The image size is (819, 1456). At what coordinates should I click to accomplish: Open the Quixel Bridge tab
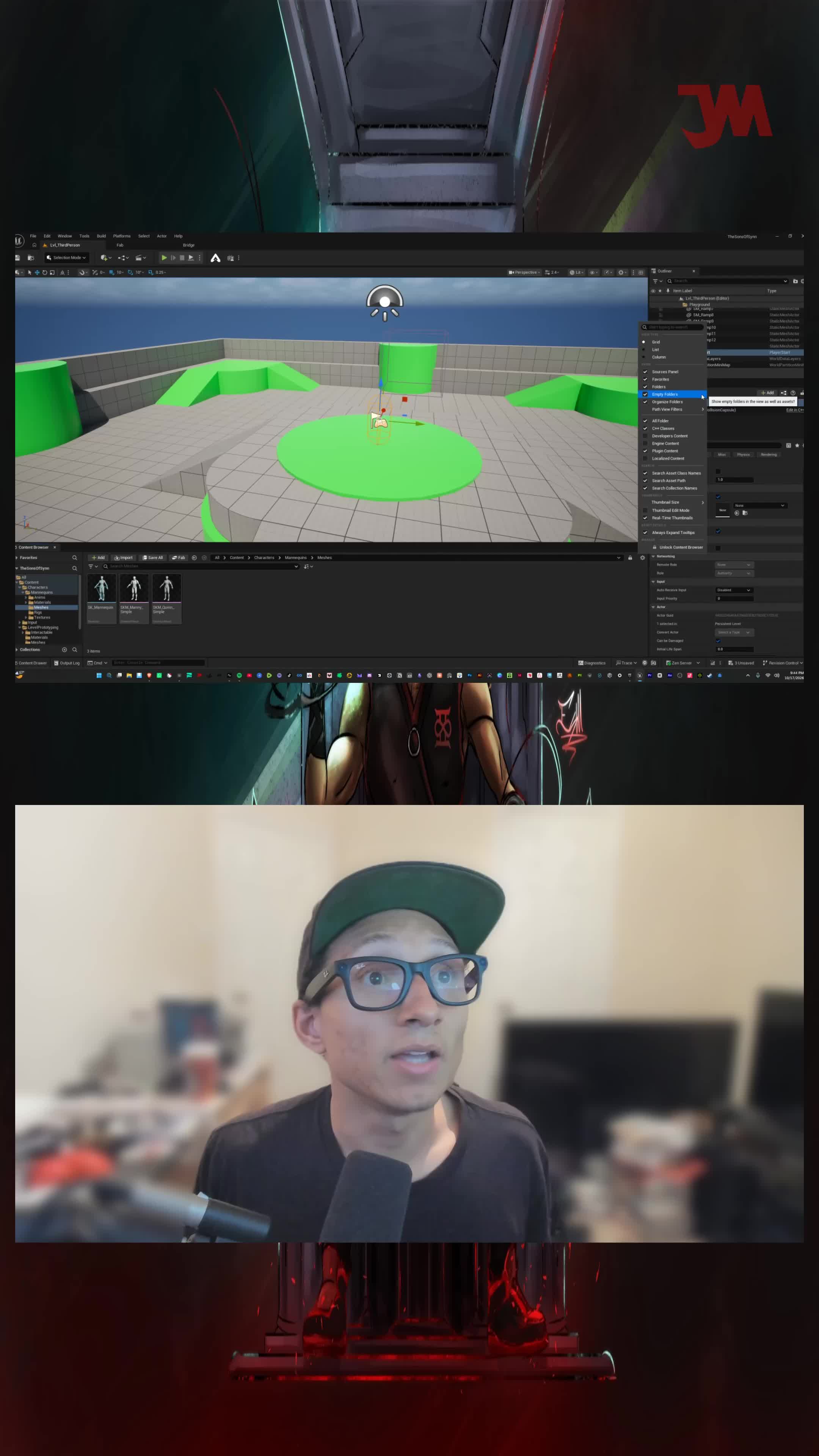[189, 245]
